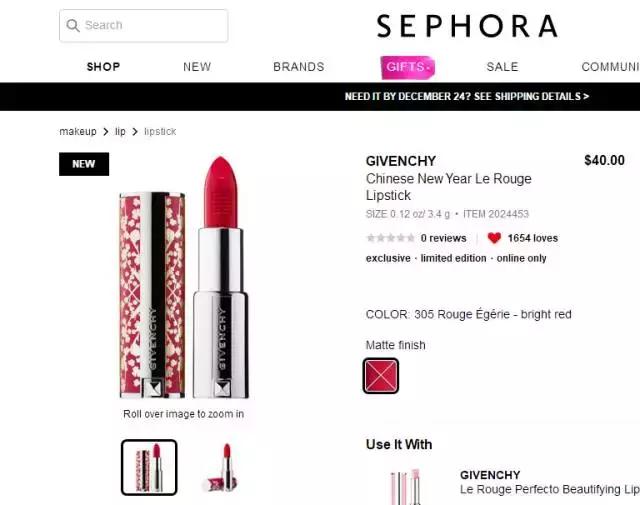Viewport: 640px width, 505px height.
Task: Click the search magnifier icon
Action: point(73,25)
